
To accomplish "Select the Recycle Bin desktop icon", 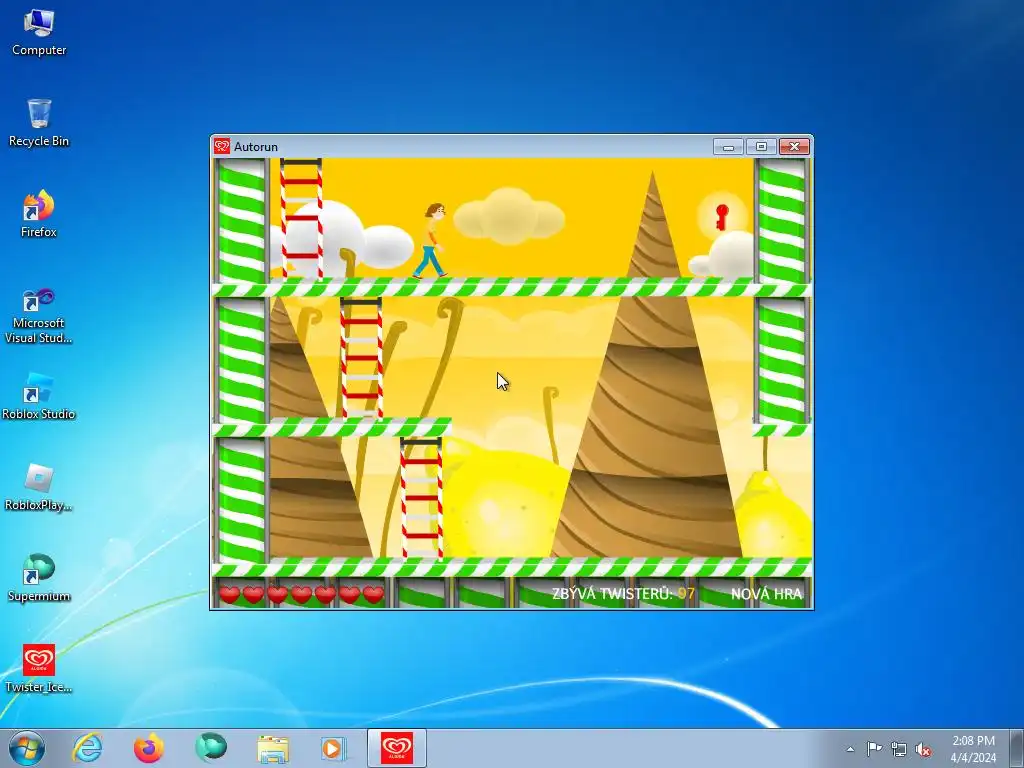I will pos(39,123).
